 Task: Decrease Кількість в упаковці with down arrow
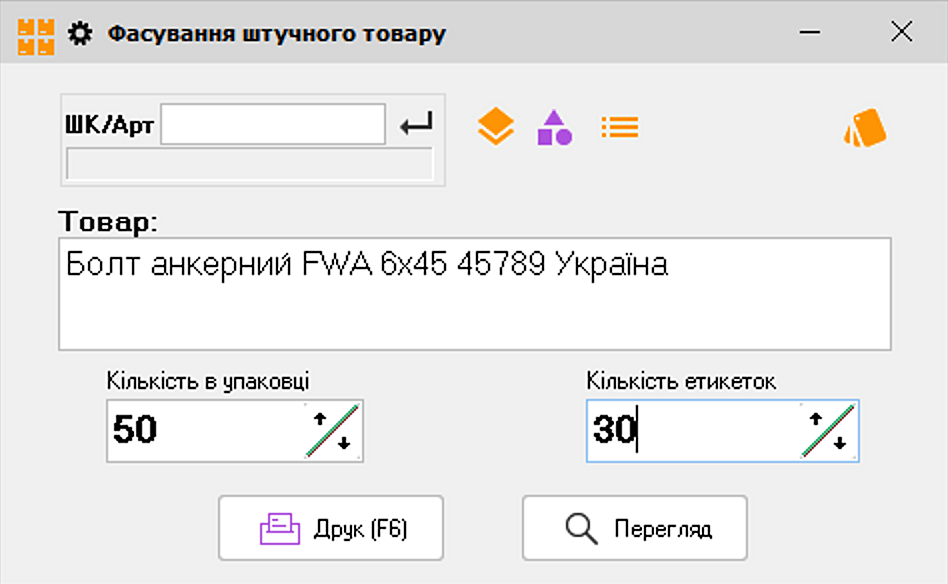[x=345, y=444]
